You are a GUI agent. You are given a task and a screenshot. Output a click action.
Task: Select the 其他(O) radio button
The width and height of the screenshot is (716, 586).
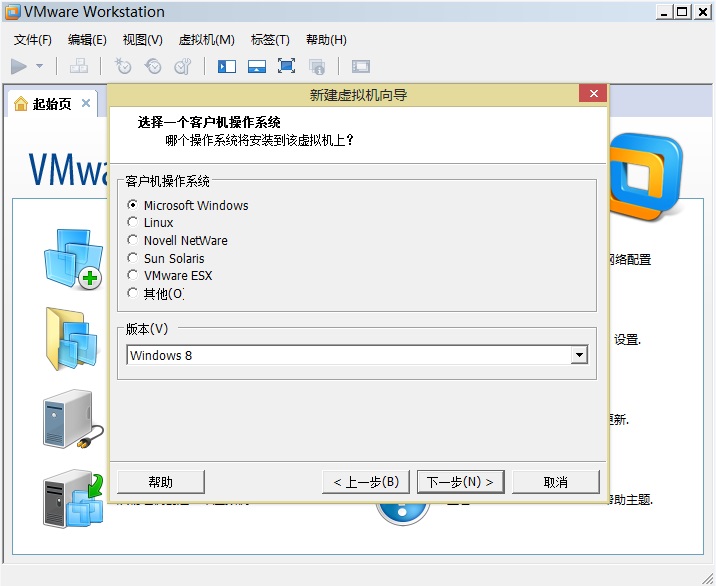[132, 293]
